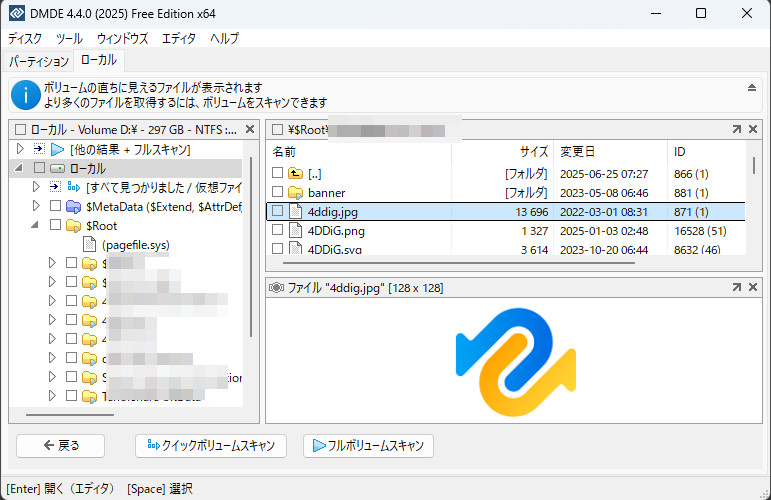Check the $Root tree checkbox
The image size is (771, 500).
point(56,225)
